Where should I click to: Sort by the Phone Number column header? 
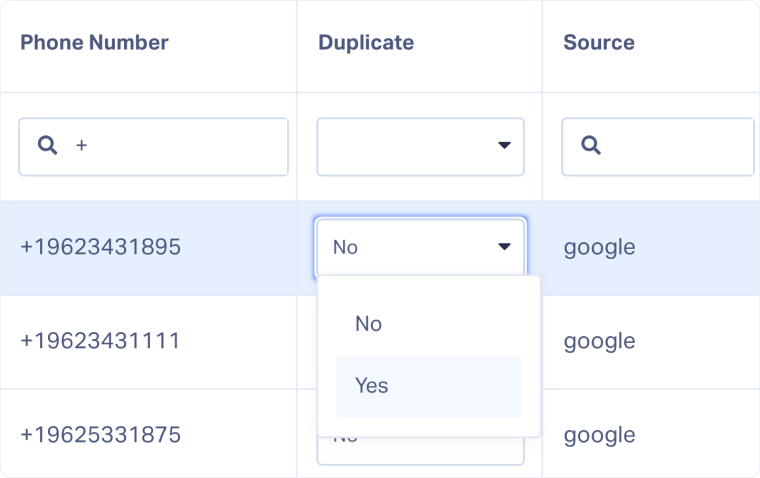coord(94,43)
